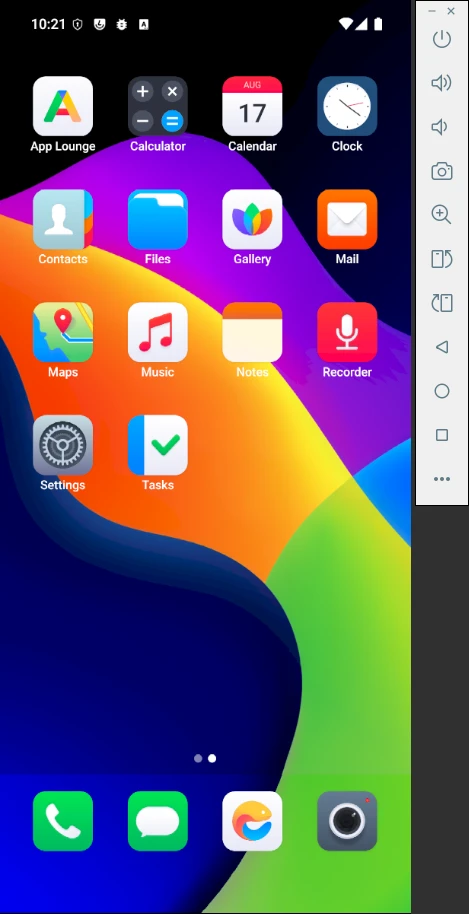The width and height of the screenshot is (469, 914).
Task: Tap the shield notification icon in status bar
Action: click(x=77, y=24)
